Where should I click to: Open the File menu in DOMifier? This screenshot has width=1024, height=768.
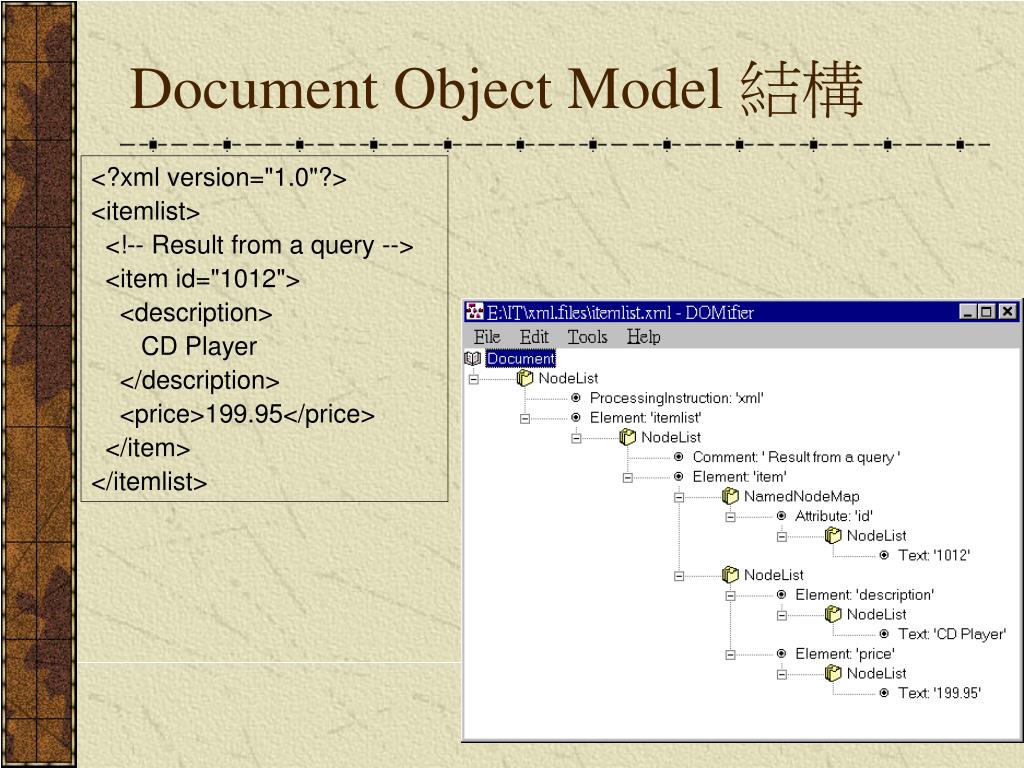click(x=487, y=337)
